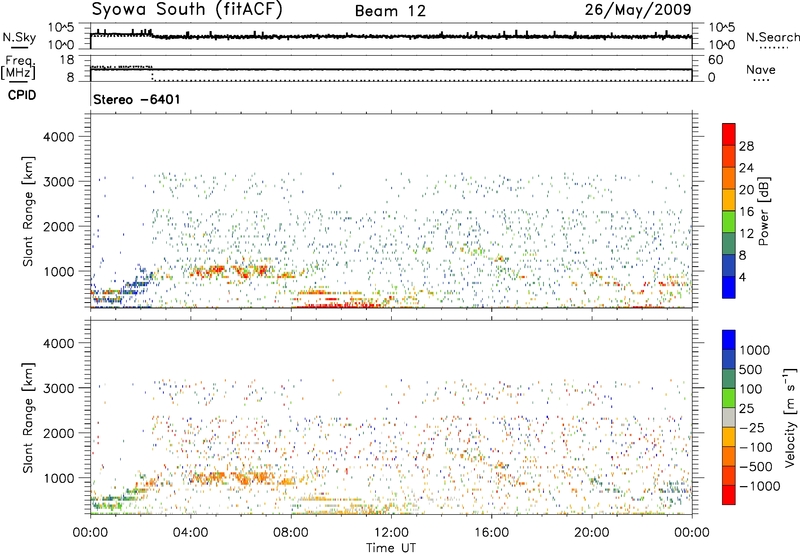Pick the bright blue bottom segment of power bar
The width and height of the screenshot is (800, 554).
pyautogui.click(x=729, y=288)
